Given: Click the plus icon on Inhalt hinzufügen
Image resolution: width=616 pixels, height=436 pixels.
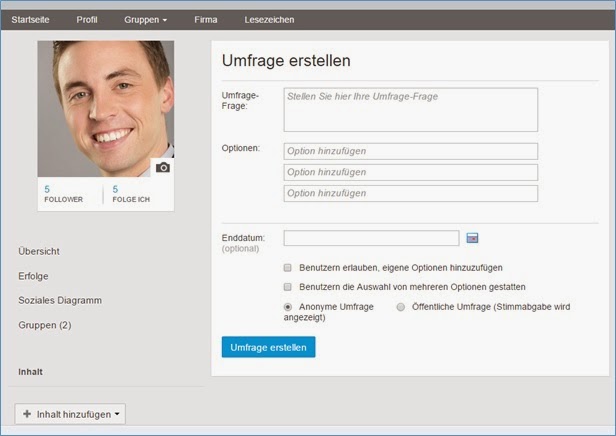Looking at the screenshot, I should (x=27, y=413).
